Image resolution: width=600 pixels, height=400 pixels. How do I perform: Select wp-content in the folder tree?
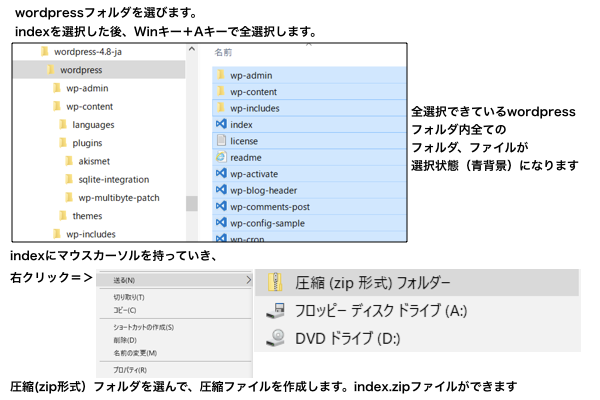89,106
